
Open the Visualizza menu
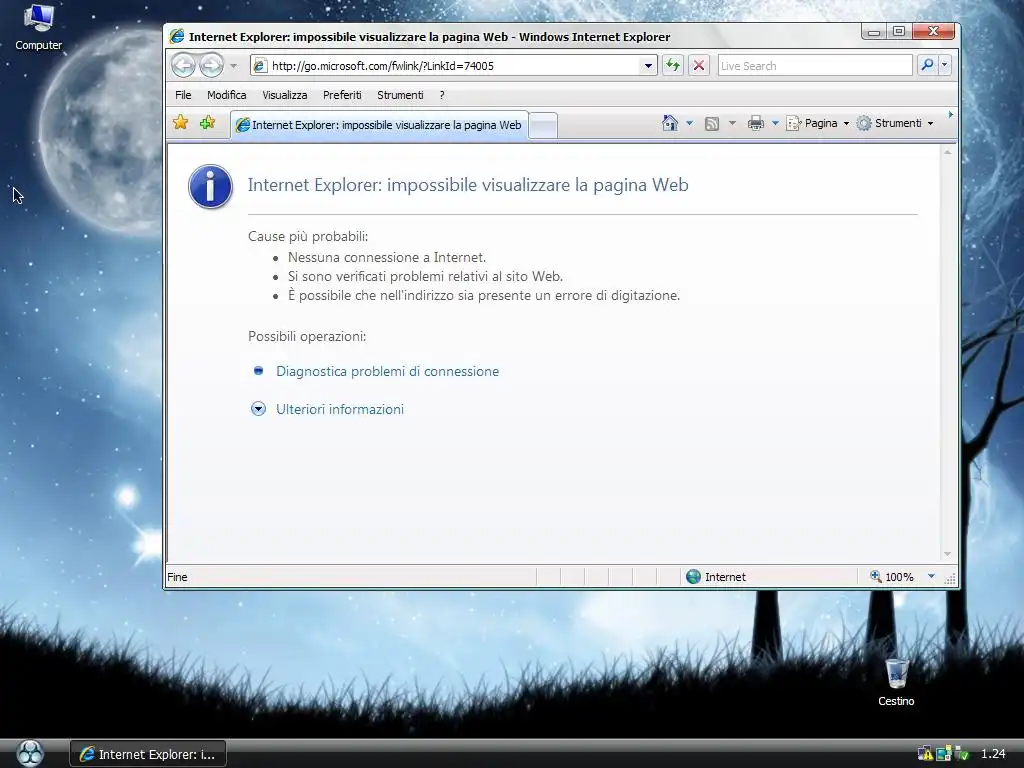(x=285, y=95)
